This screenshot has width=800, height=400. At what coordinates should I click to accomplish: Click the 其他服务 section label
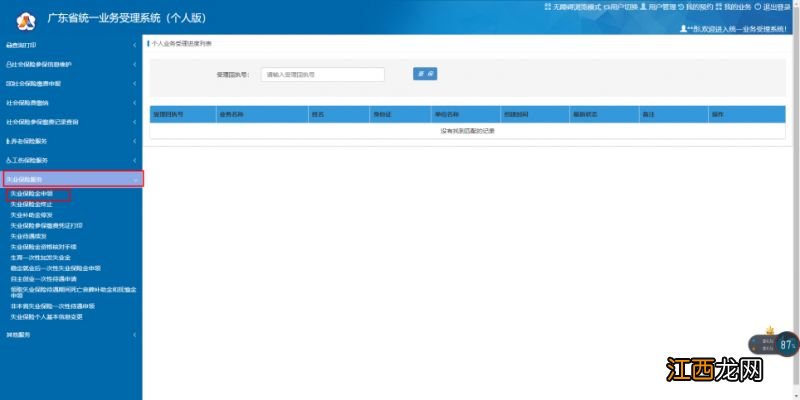pos(18,335)
